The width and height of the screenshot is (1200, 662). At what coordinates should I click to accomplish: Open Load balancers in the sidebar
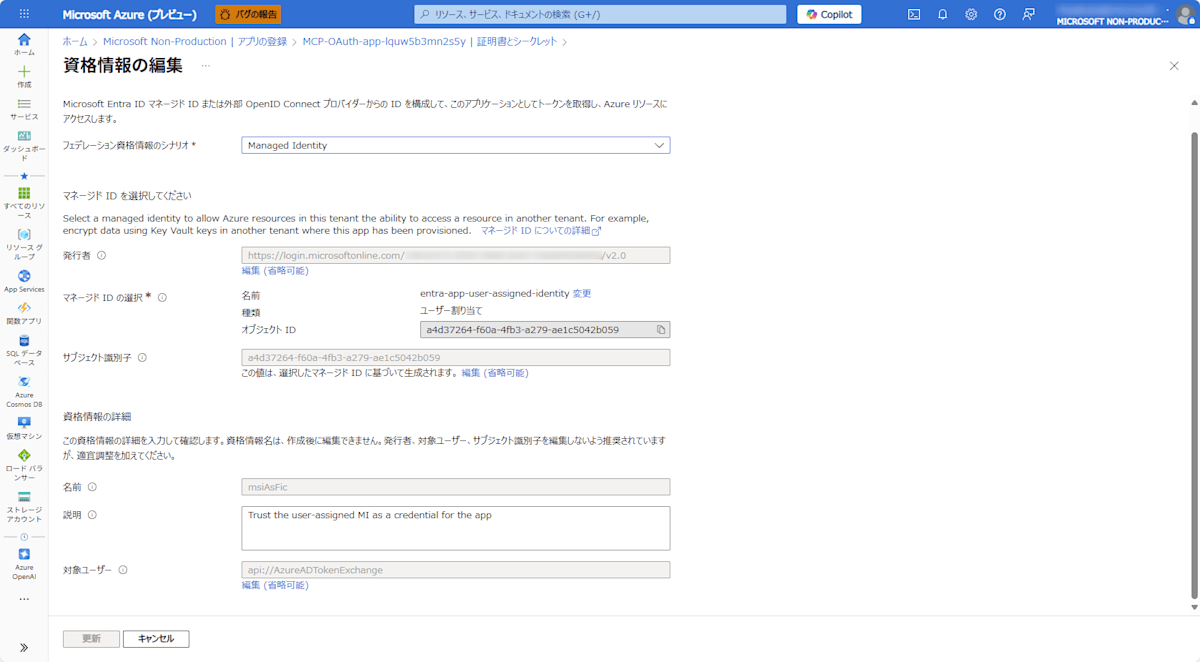coord(24,466)
